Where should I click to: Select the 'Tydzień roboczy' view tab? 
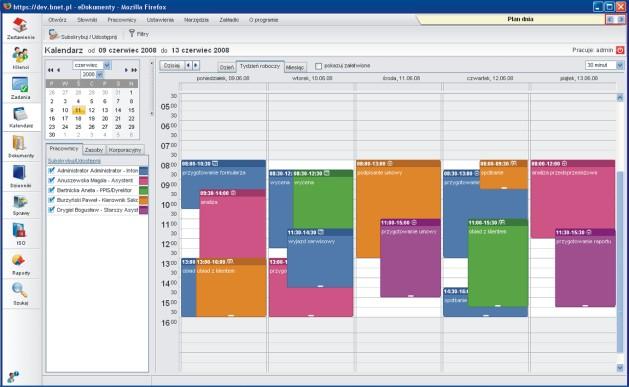[x=260, y=66]
